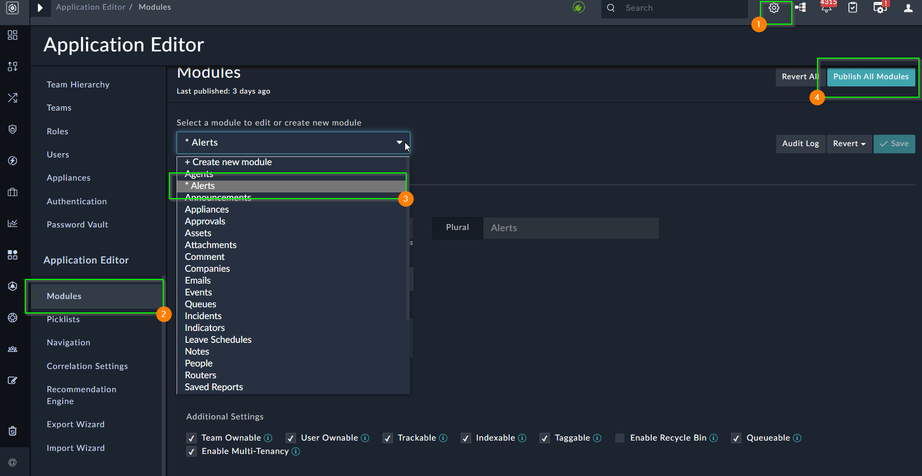Select * Alerts in the module list
The height and width of the screenshot is (476, 922).
293,186
